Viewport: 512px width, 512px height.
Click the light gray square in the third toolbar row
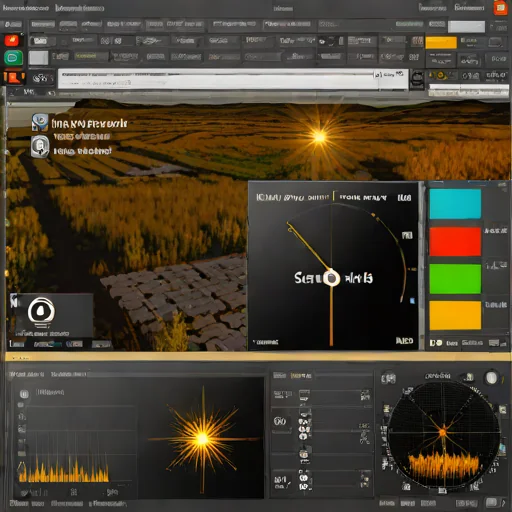pos(38,58)
